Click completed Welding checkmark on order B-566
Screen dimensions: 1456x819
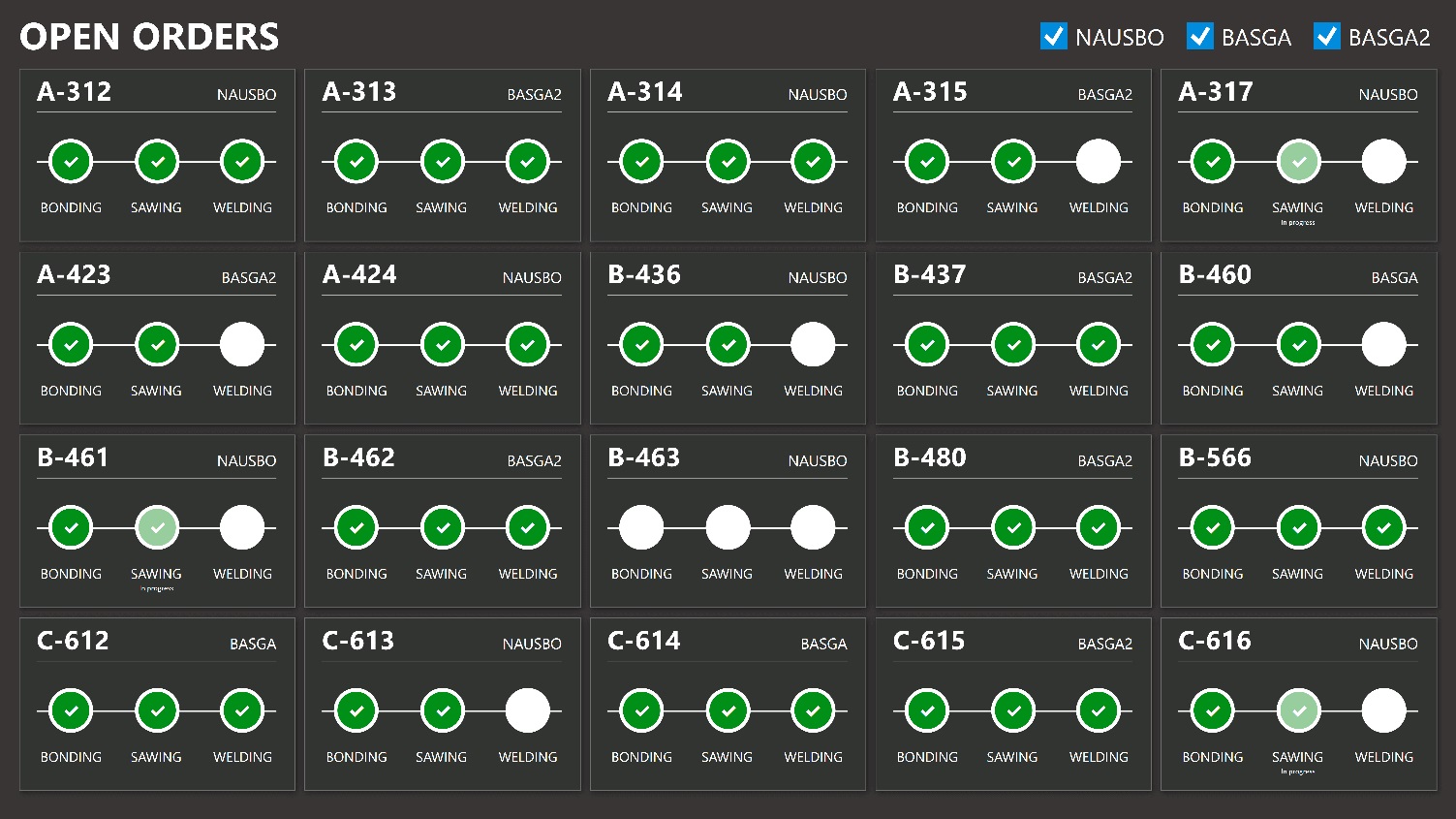point(1383,528)
